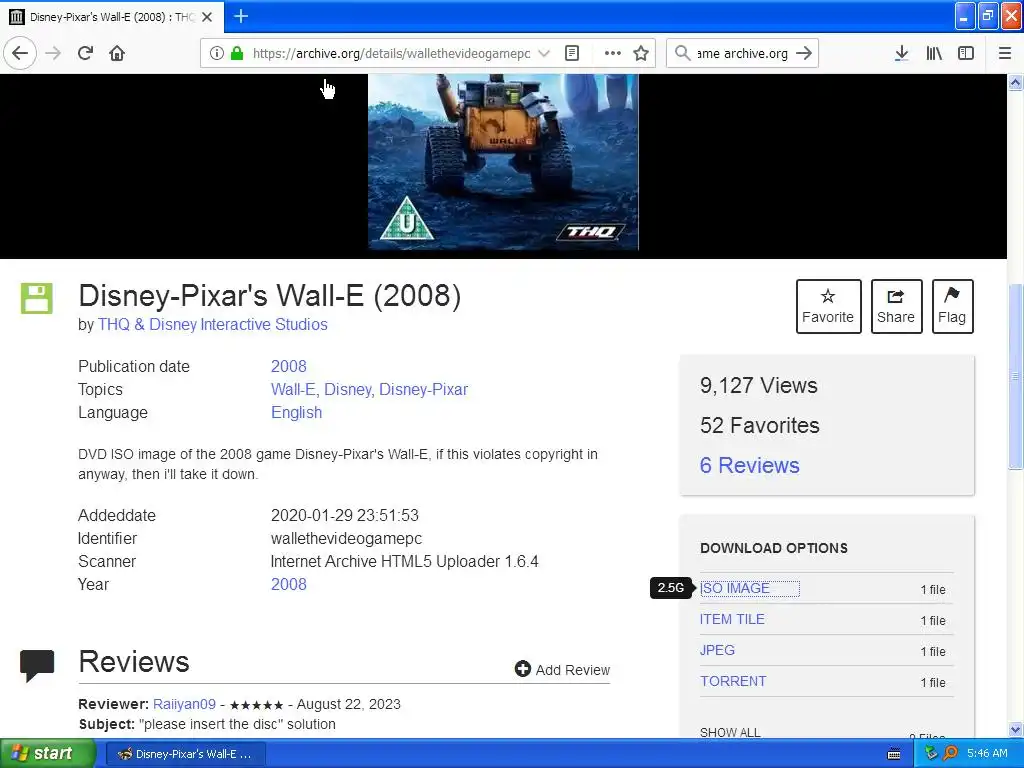Click the Disney-Pixar's Wall-E (2008) title

tap(270, 296)
